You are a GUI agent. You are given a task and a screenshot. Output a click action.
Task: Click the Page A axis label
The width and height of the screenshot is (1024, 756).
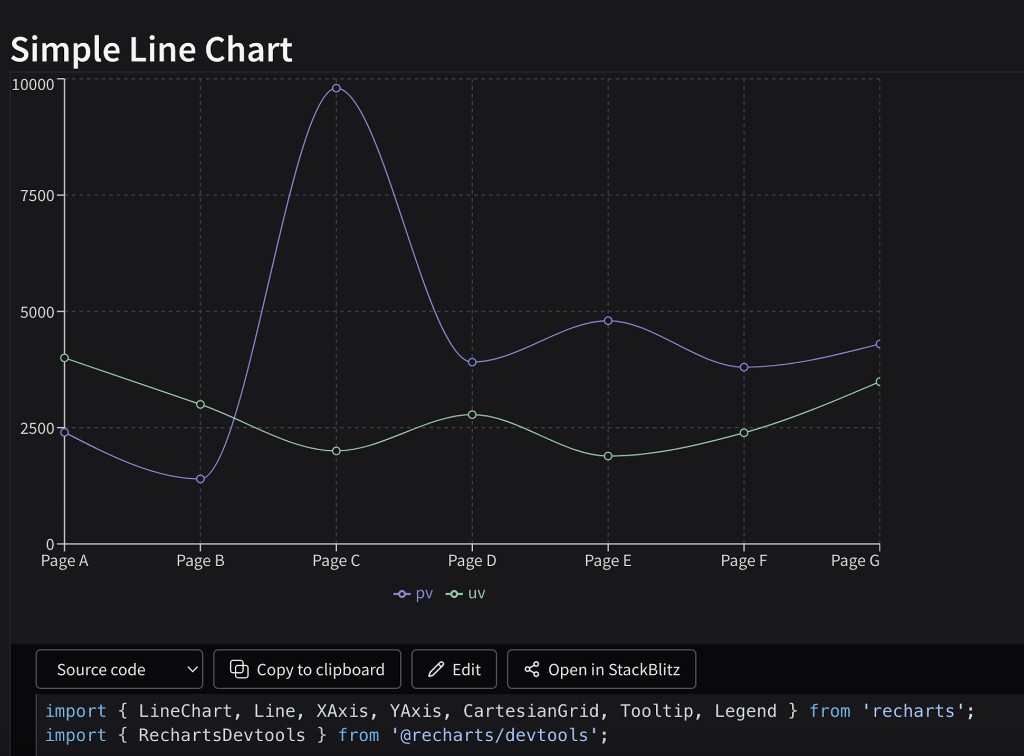[x=65, y=561]
